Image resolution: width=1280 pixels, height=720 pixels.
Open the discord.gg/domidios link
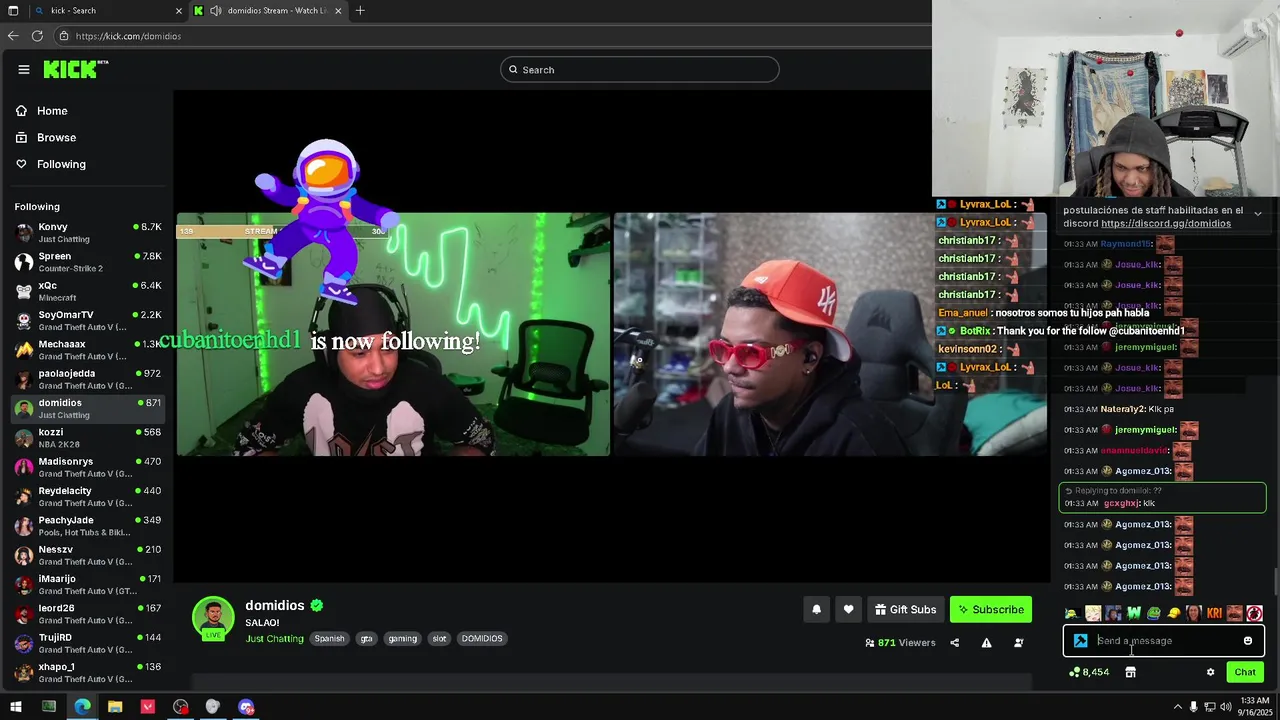pos(1166,223)
